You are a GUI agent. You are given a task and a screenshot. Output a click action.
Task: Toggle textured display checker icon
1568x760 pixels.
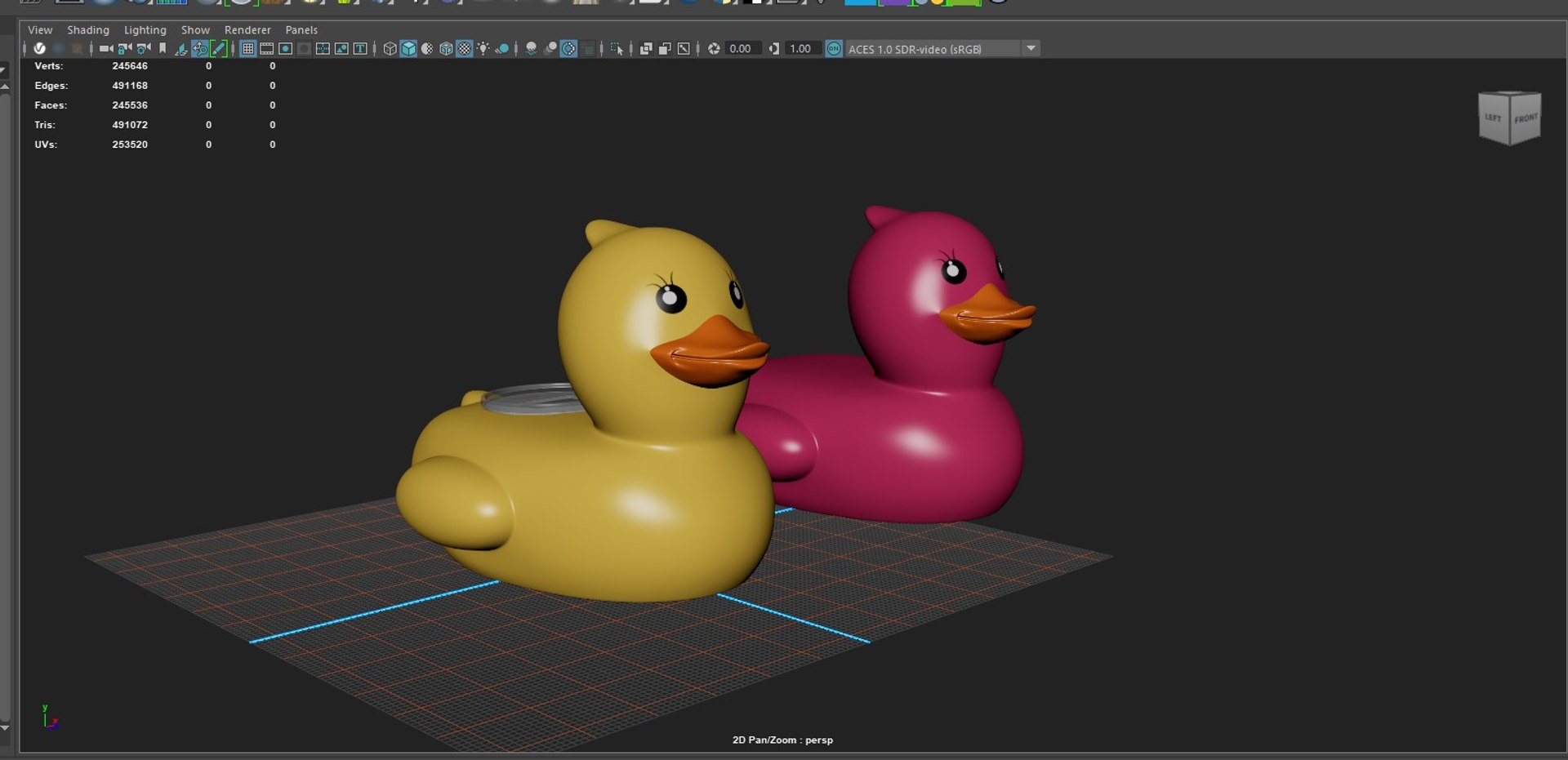tap(465, 49)
